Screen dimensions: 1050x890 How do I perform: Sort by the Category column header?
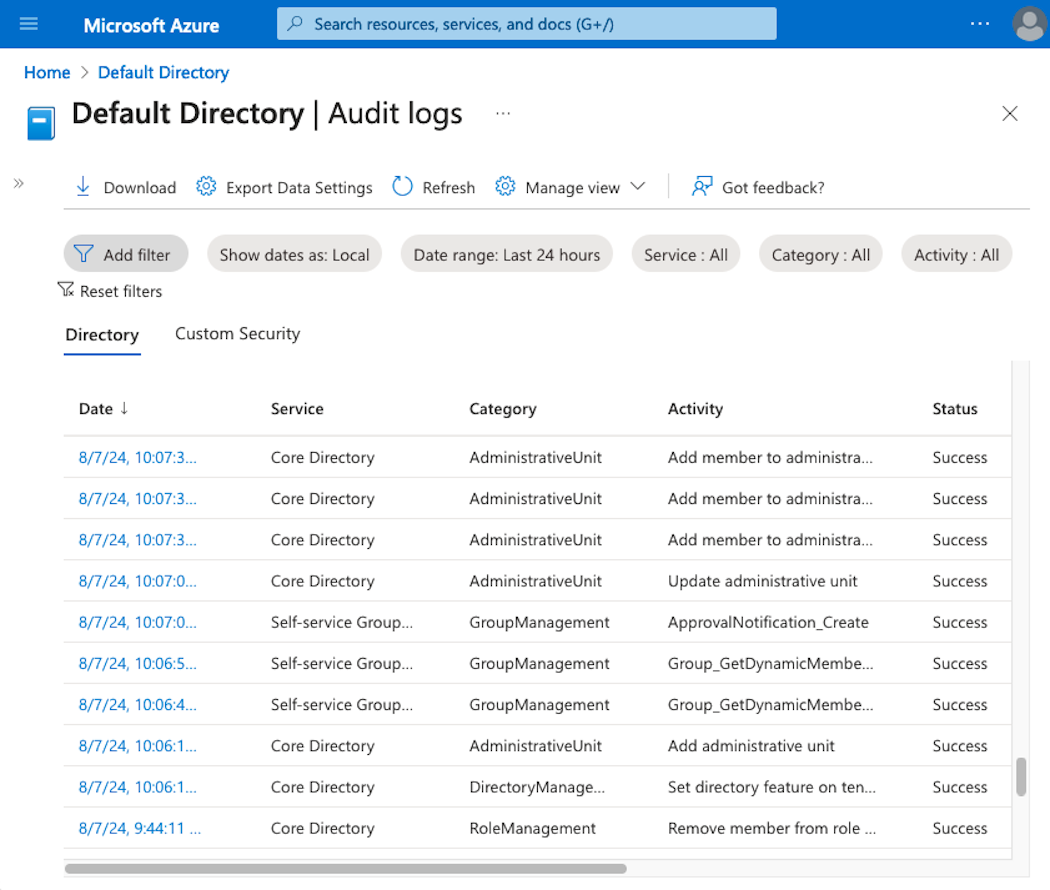[503, 409]
